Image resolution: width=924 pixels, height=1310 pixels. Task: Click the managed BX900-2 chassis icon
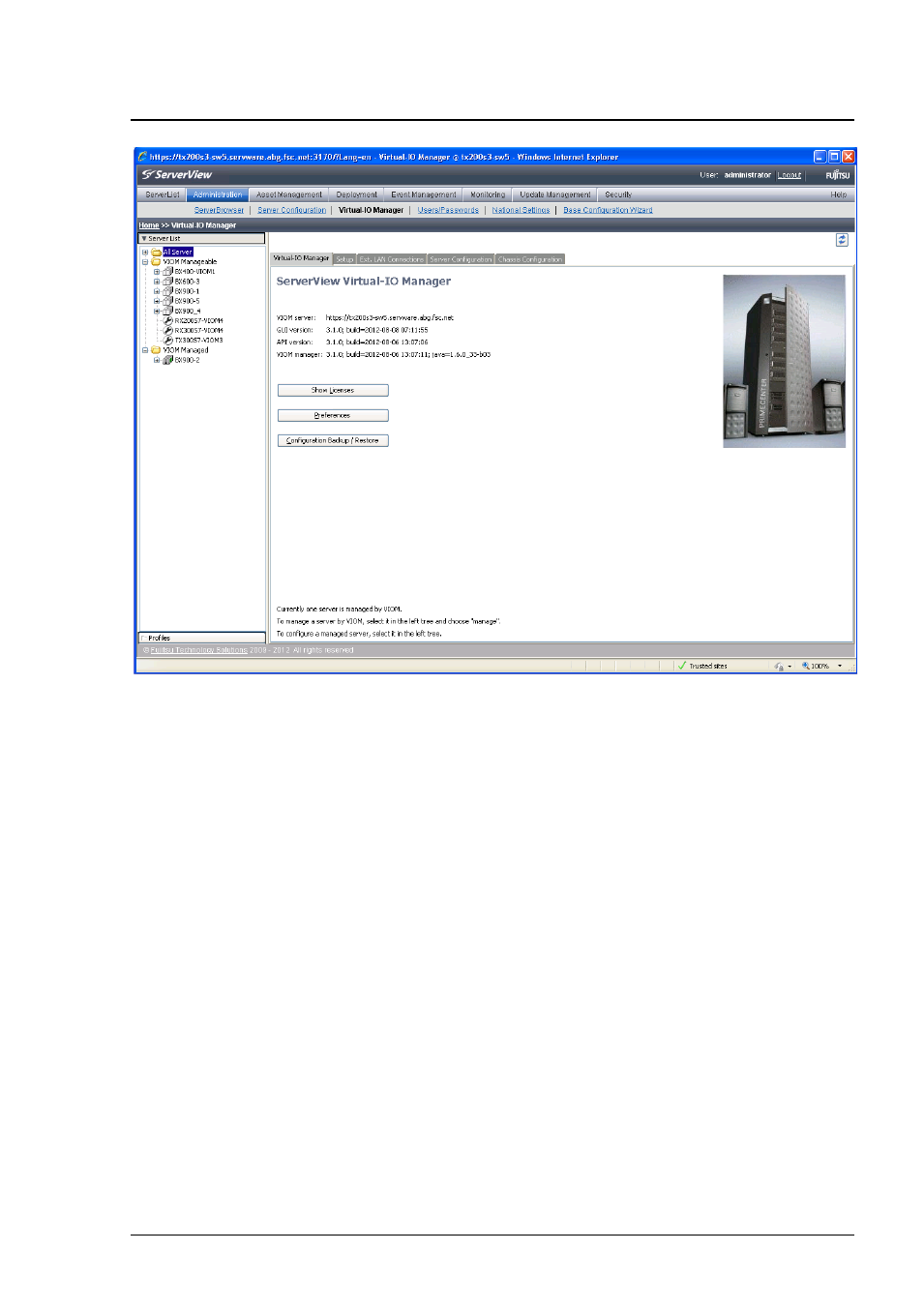(167, 360)
